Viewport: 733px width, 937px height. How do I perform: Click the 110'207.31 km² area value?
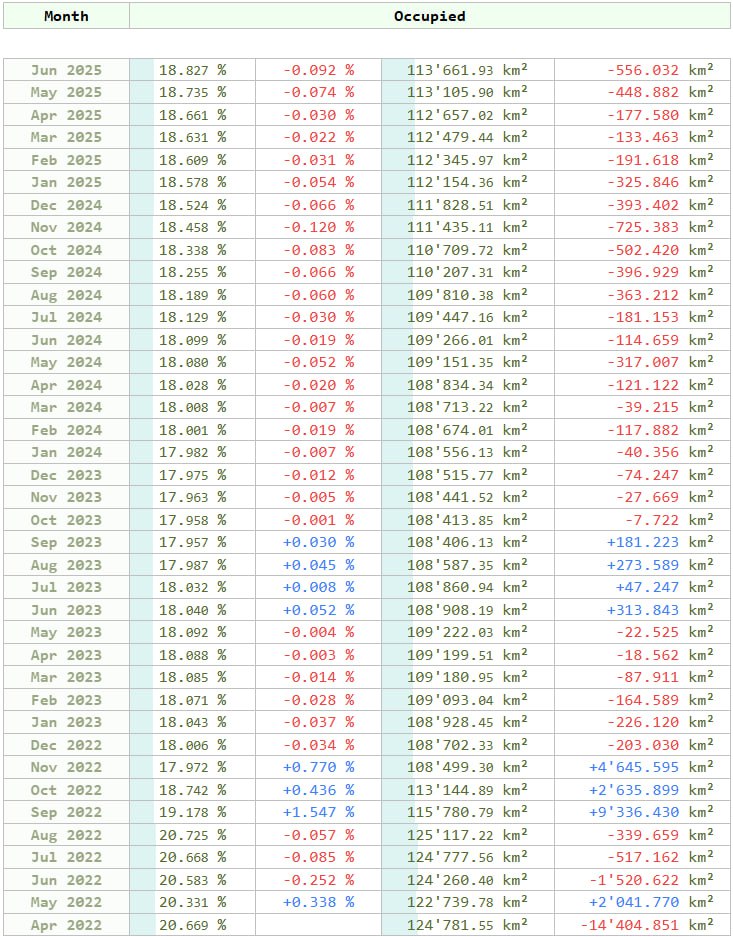pos(467,272)
